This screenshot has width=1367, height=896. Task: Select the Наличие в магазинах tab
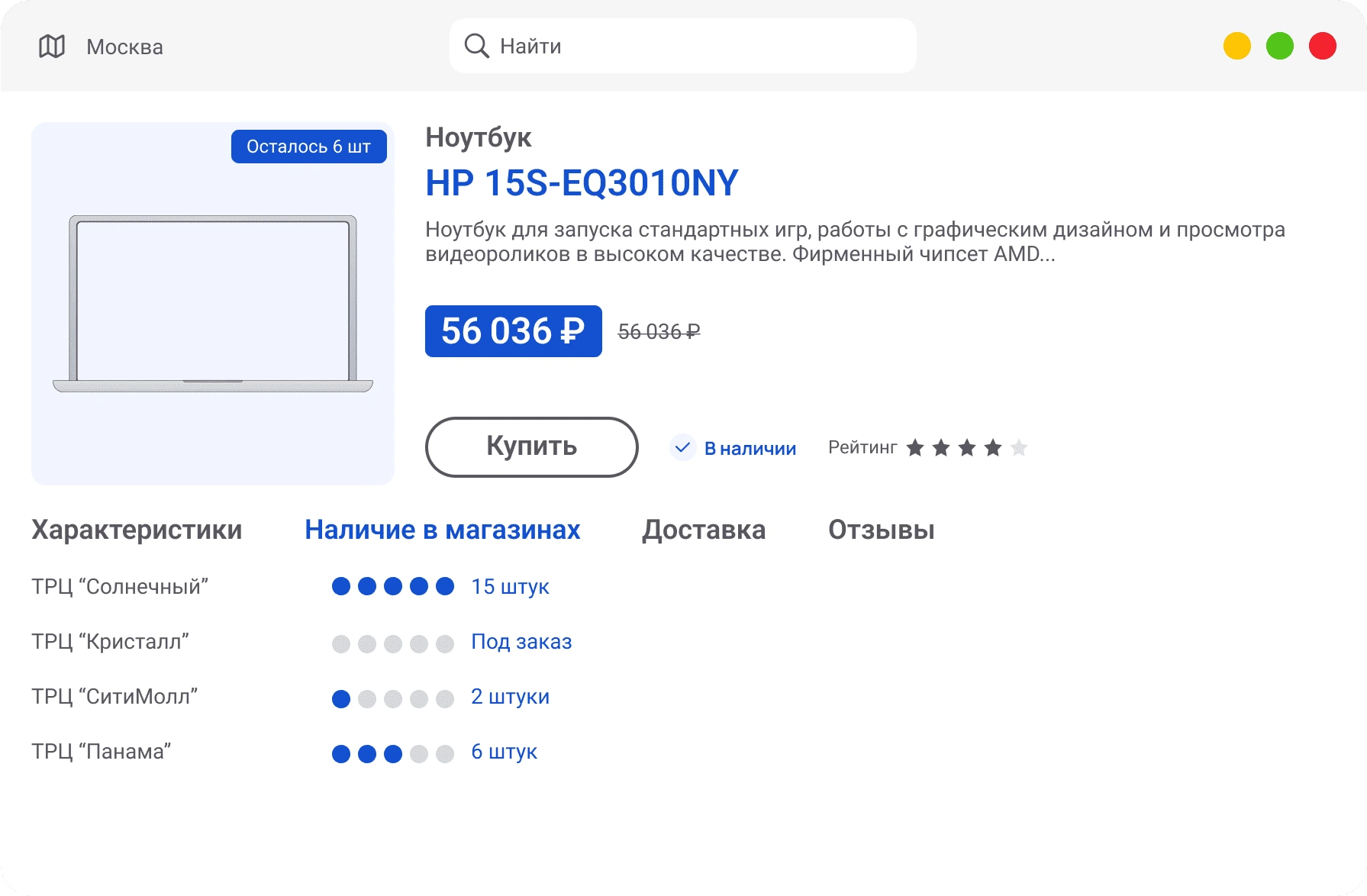tap(442, 530)
